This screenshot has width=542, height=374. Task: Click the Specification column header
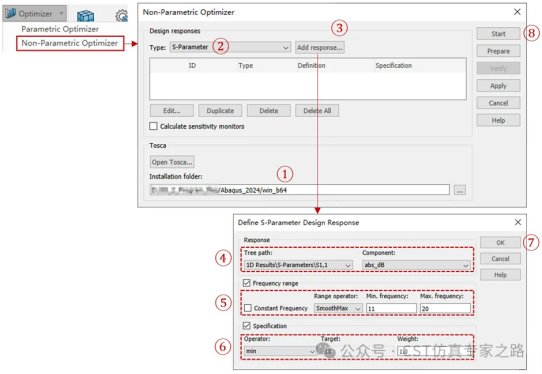click(394, 65)
